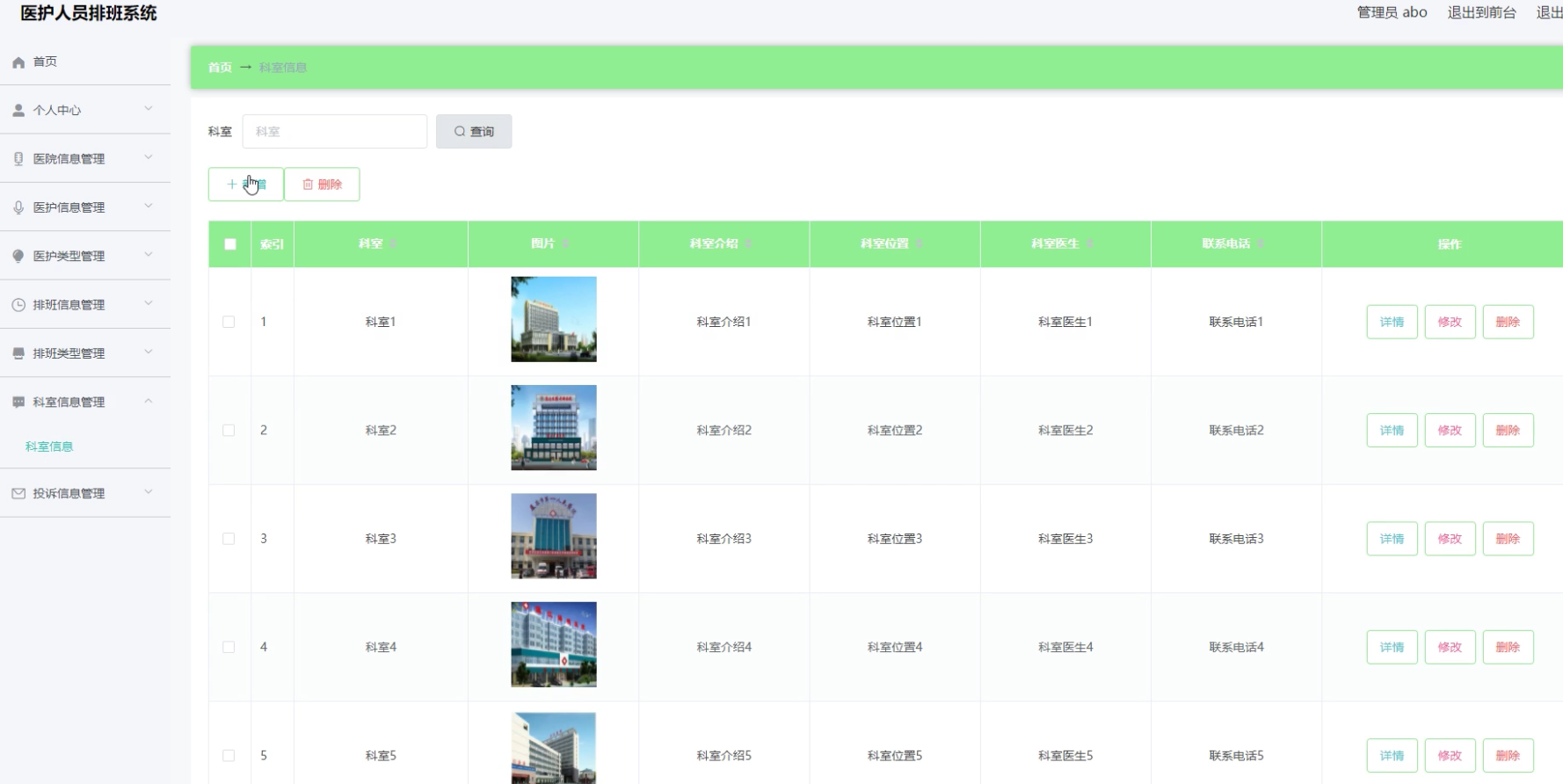Open the 投诉信息管理 sidebar menu label

(69, 494)
